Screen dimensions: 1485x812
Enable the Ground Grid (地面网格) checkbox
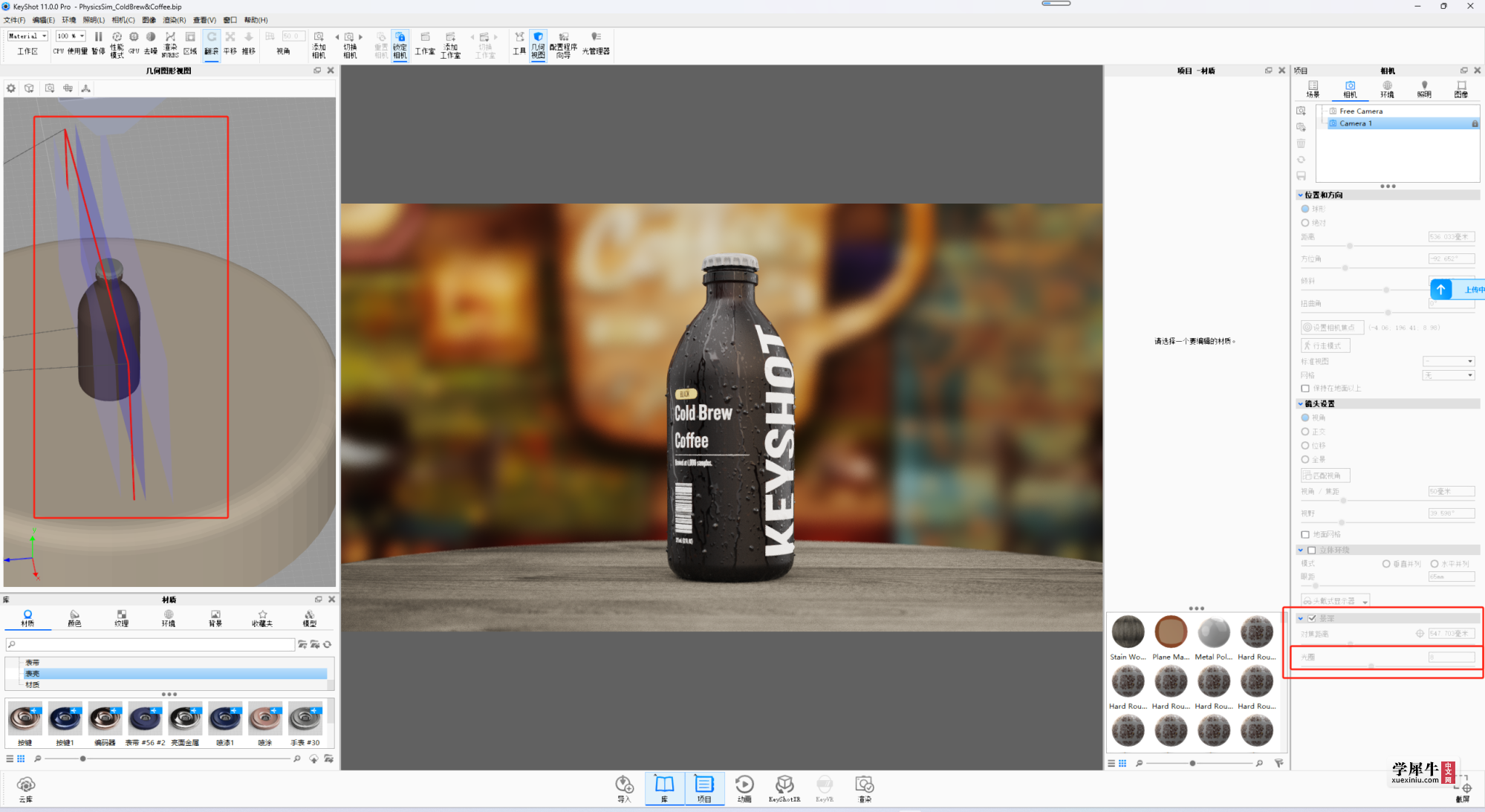click(x=1305, y=535)
